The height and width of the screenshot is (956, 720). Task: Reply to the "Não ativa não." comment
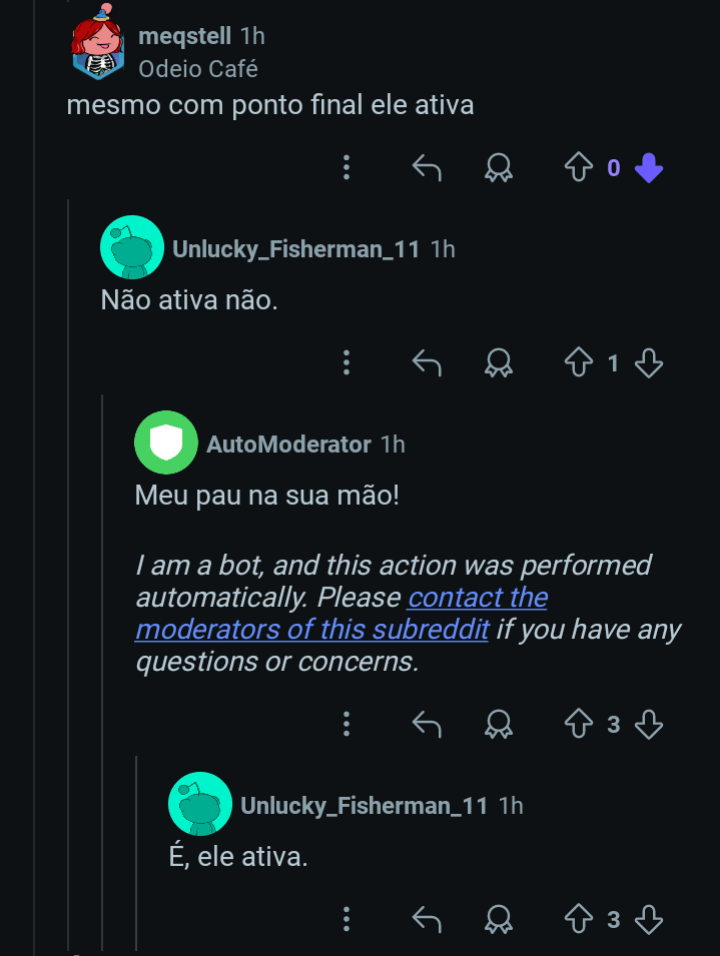[427, 363]
